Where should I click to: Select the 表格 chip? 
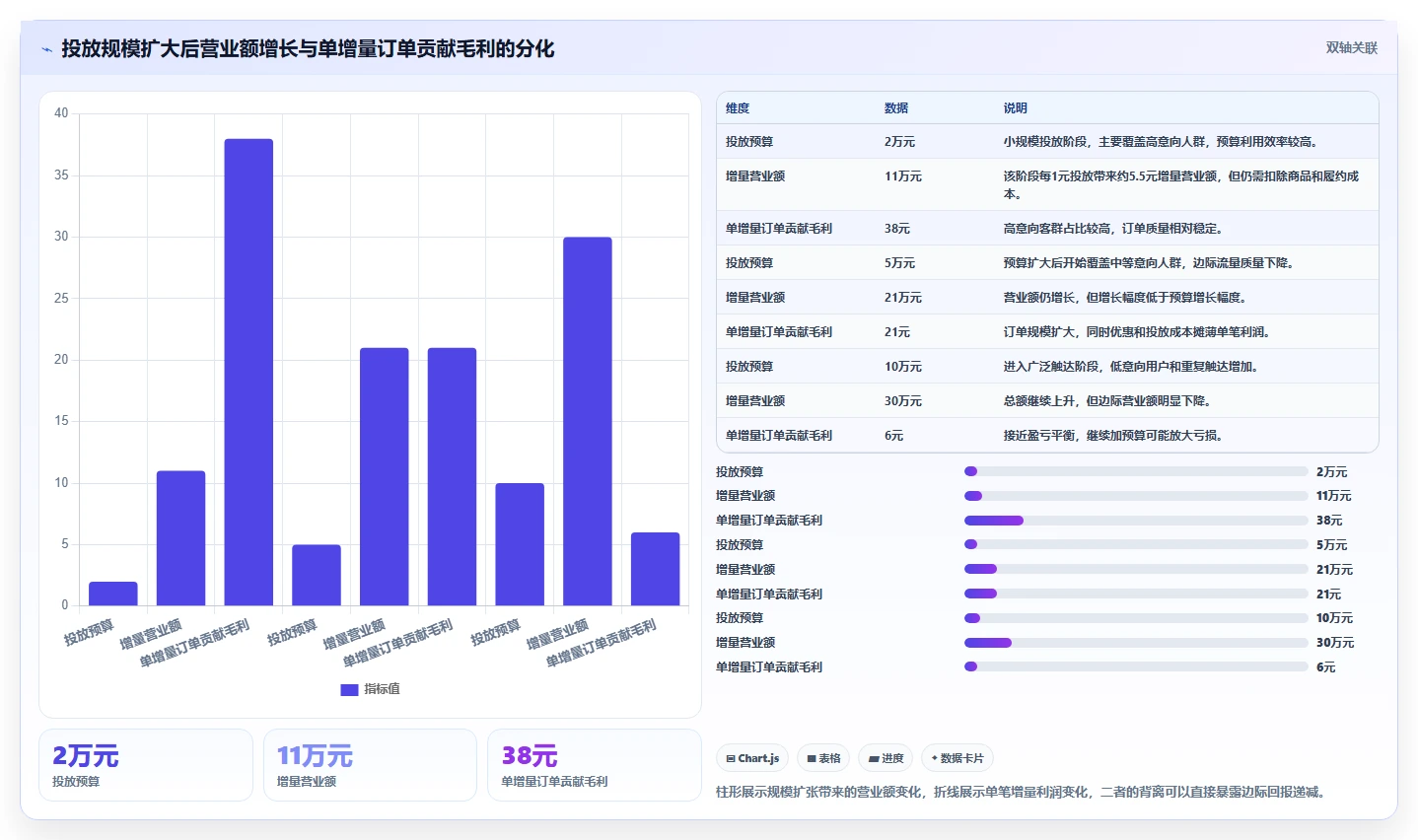823,758
